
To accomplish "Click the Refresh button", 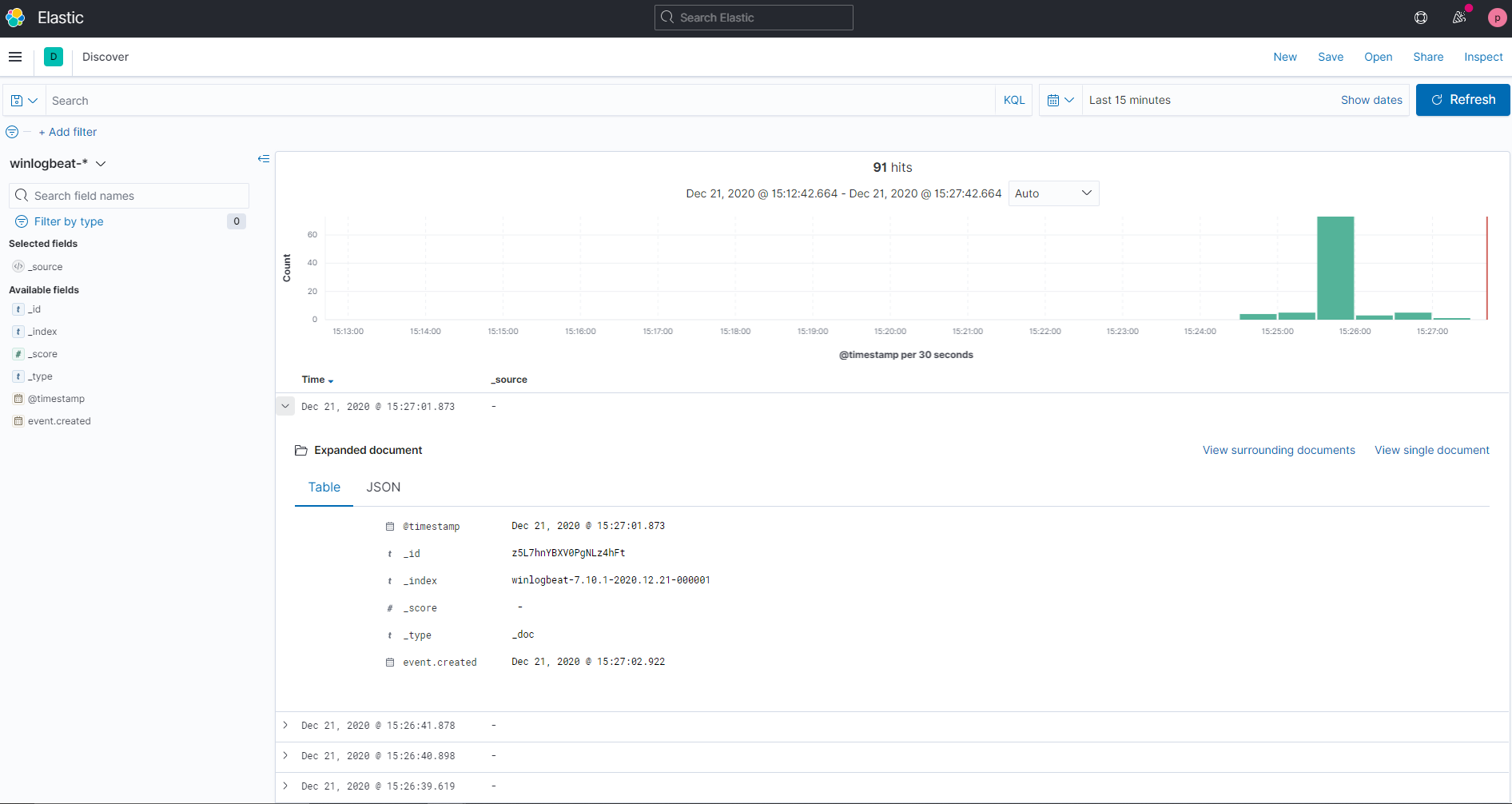I will [1463, 100].
